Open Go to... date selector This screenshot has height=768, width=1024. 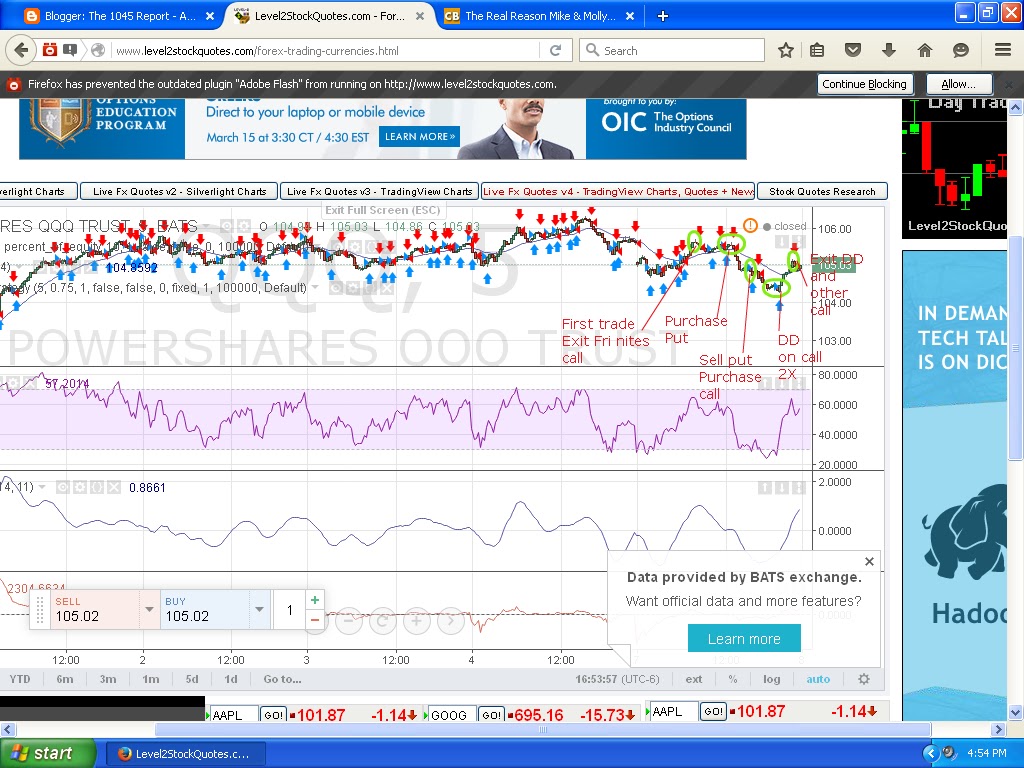pyautogui.click(x=282, y=679)
